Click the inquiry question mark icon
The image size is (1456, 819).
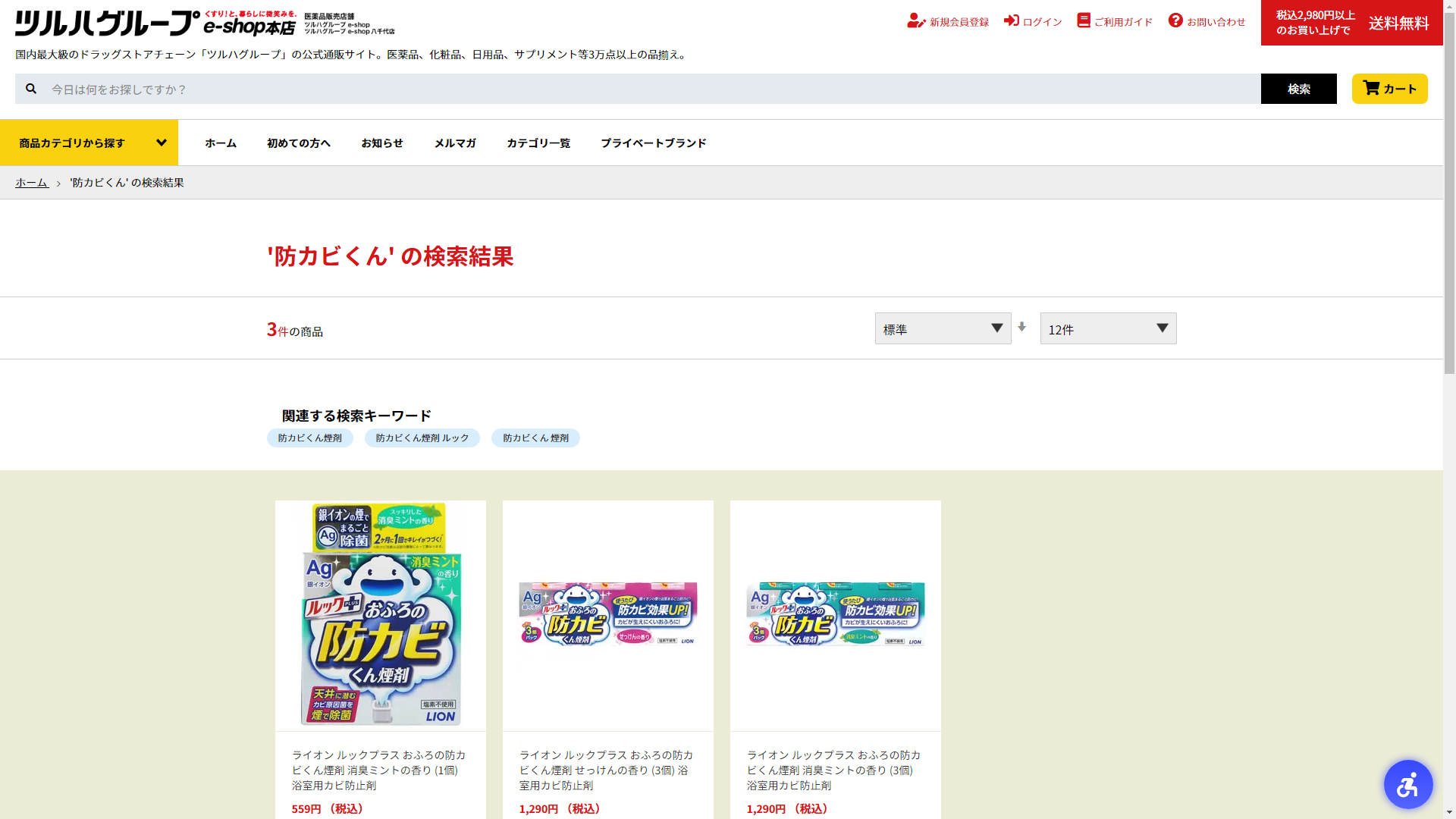click(x=1175, y=20)
